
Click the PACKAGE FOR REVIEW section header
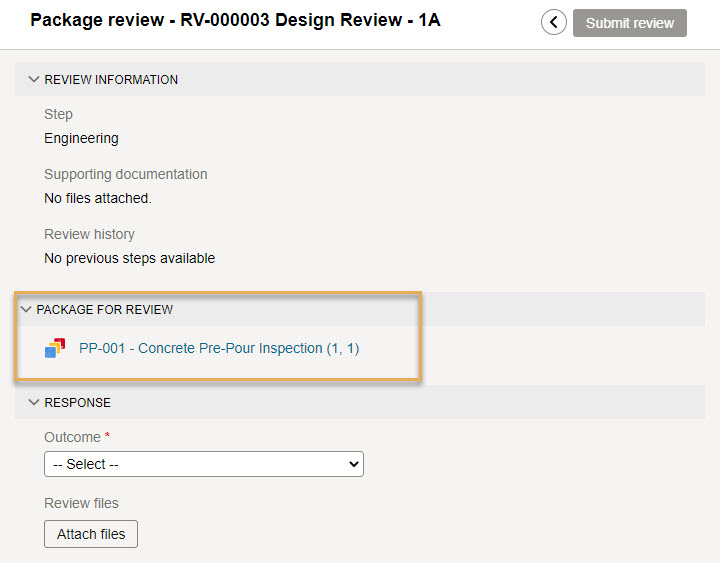(105, 310)
